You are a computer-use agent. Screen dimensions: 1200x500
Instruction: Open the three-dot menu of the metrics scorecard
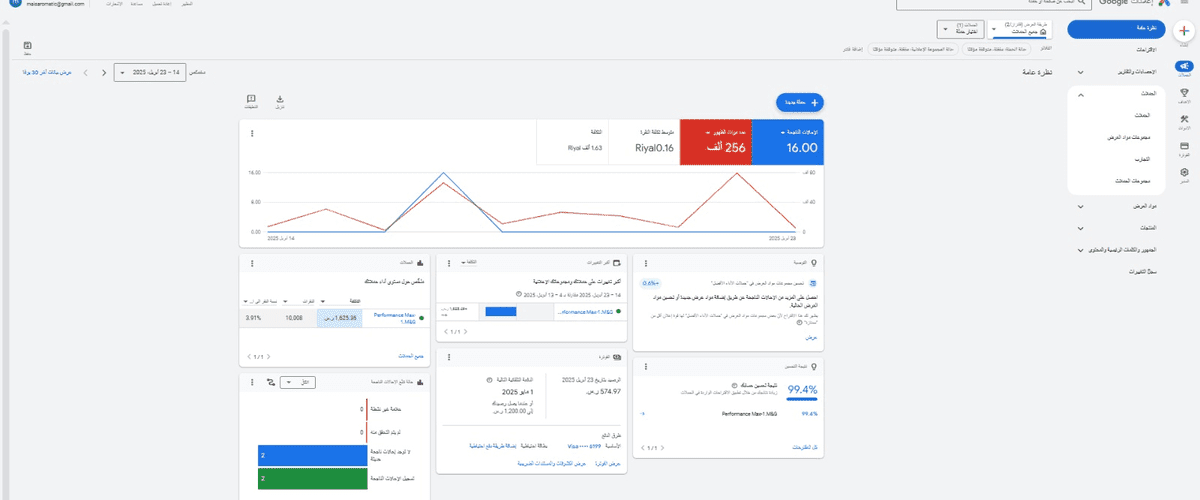251,133
